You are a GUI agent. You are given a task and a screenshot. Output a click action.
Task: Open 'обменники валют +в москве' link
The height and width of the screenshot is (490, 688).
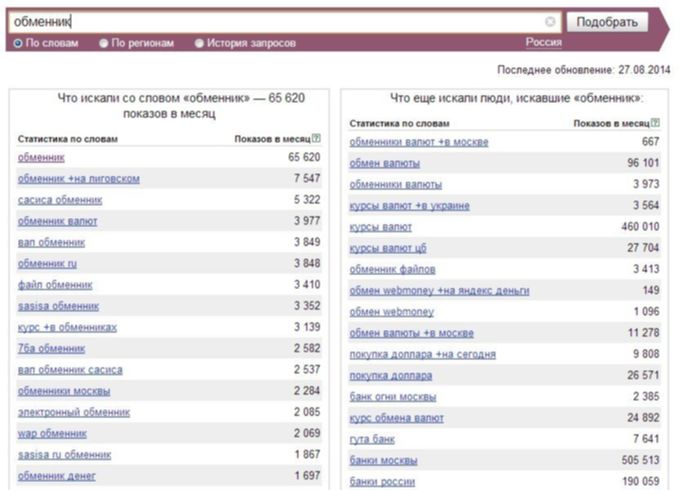pos(419,142)
